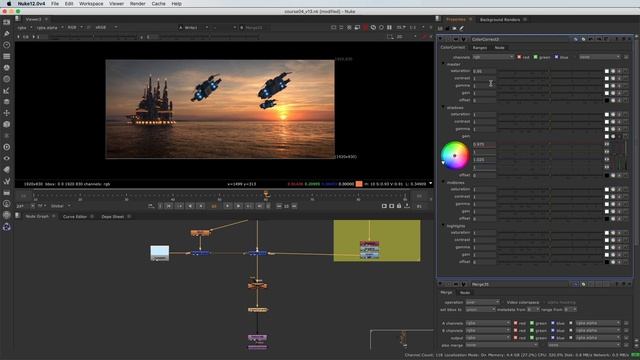
Task: Open the Transform nodes icon in toolbar
Action: pyautogui.click(x=7, y=113)
